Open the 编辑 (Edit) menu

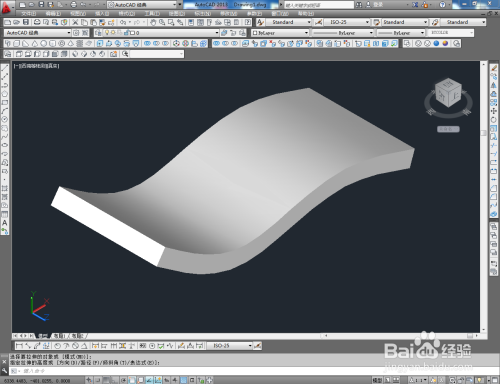pyautogui.click(x=53, y=14)
